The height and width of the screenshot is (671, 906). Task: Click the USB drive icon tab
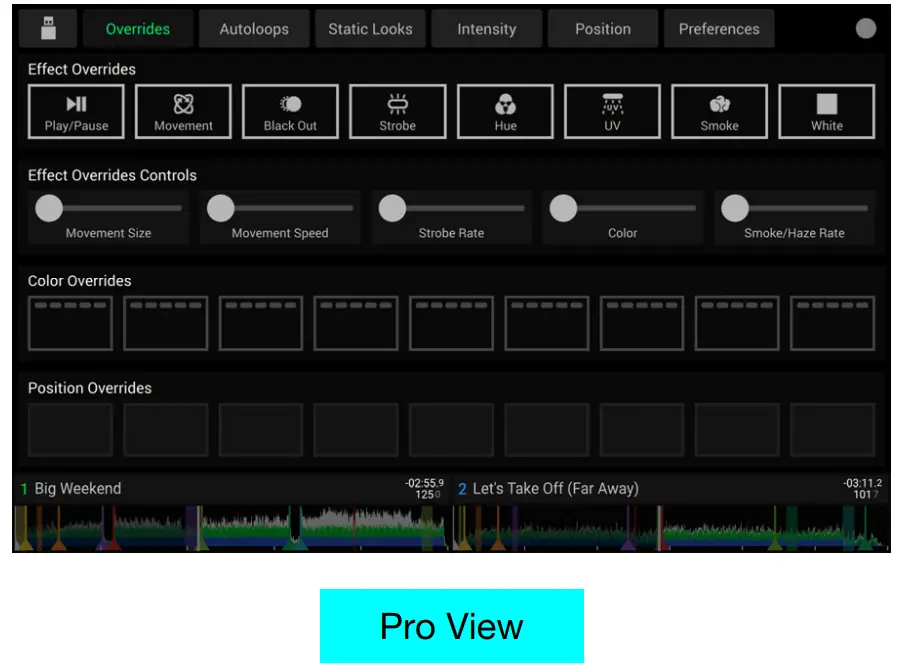point(48,28)
